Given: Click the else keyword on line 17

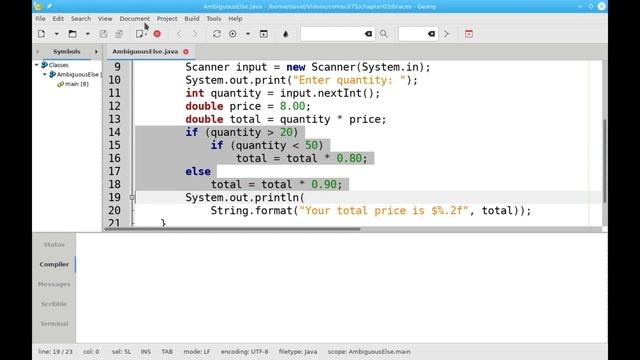Looking at the screenshot, I should pos(198,171).
